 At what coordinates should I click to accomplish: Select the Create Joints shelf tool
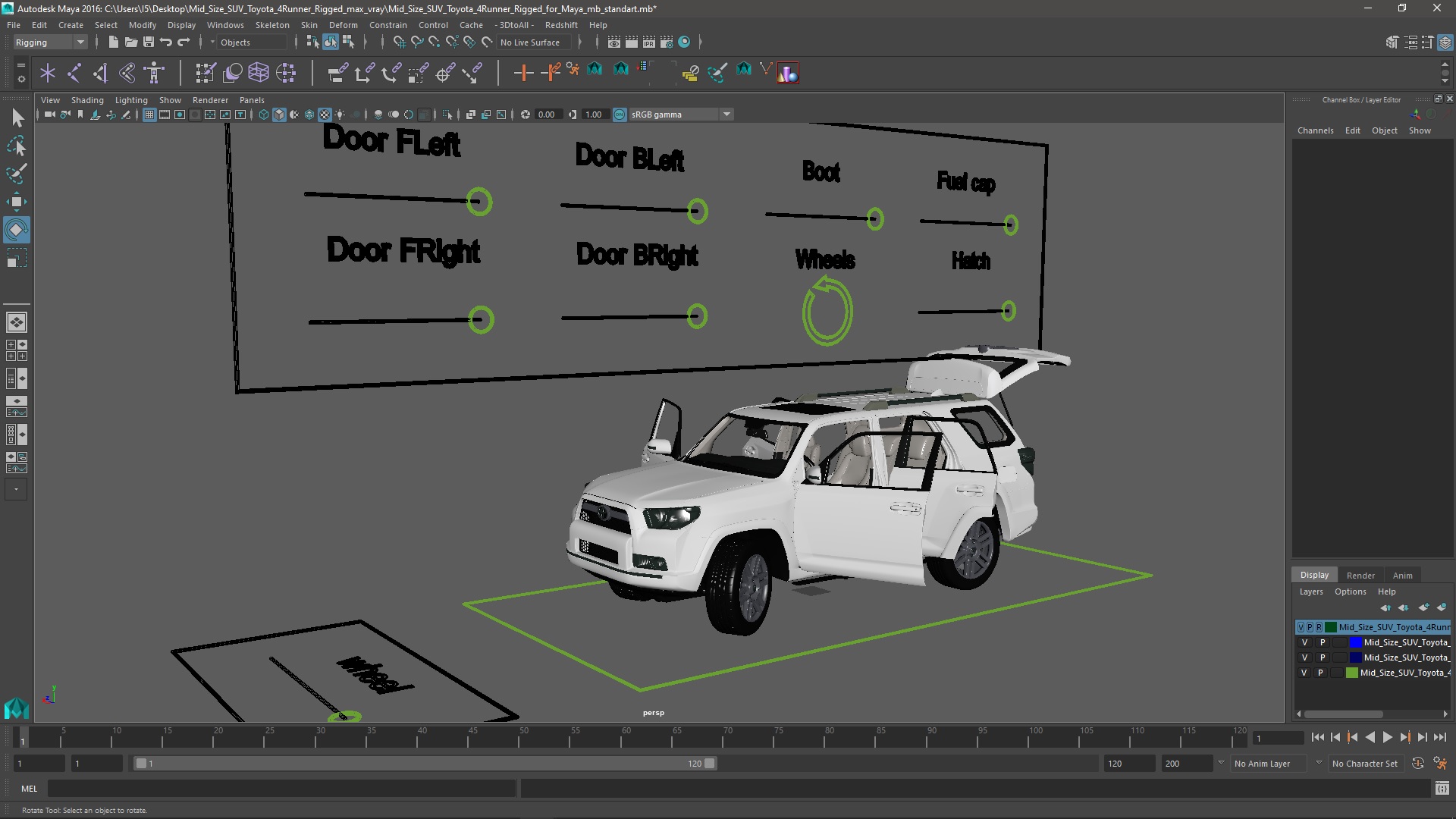tap(74, 73)
